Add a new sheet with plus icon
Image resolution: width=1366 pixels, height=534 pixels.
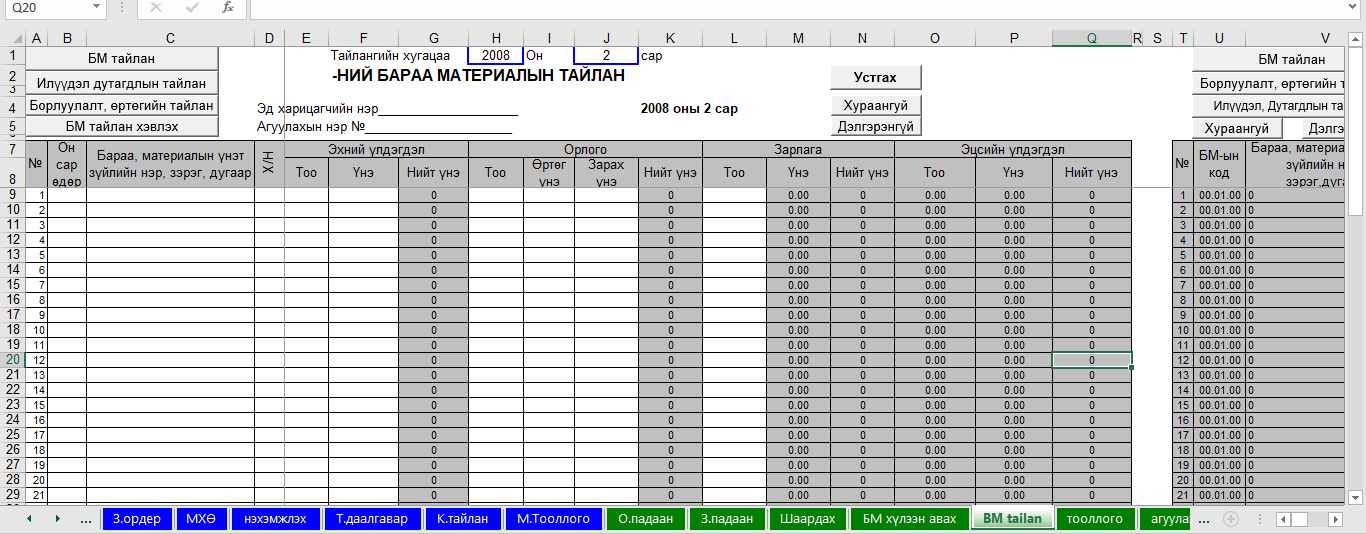coord(1231,519)
